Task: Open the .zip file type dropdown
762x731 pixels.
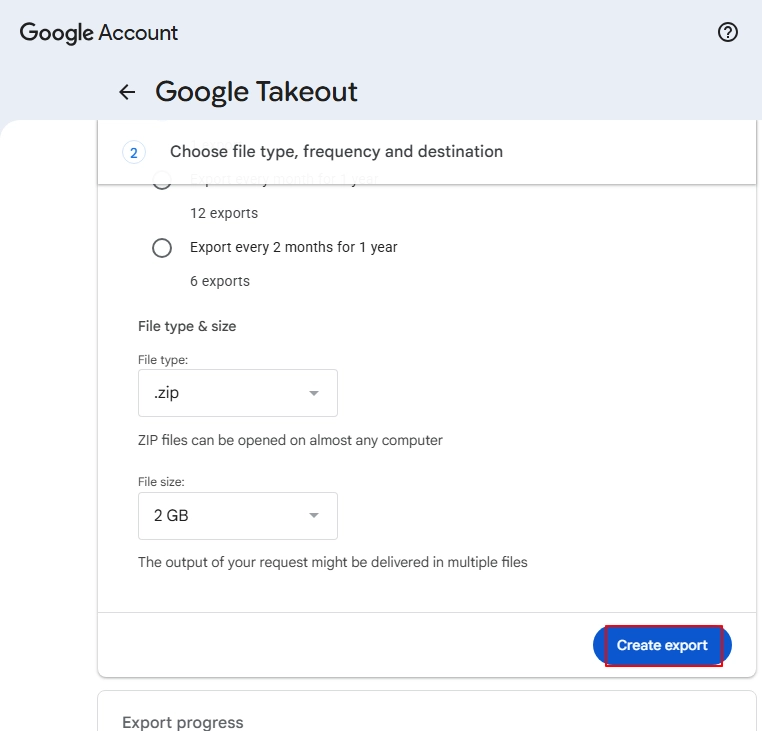Action: [x=238, y=393]
